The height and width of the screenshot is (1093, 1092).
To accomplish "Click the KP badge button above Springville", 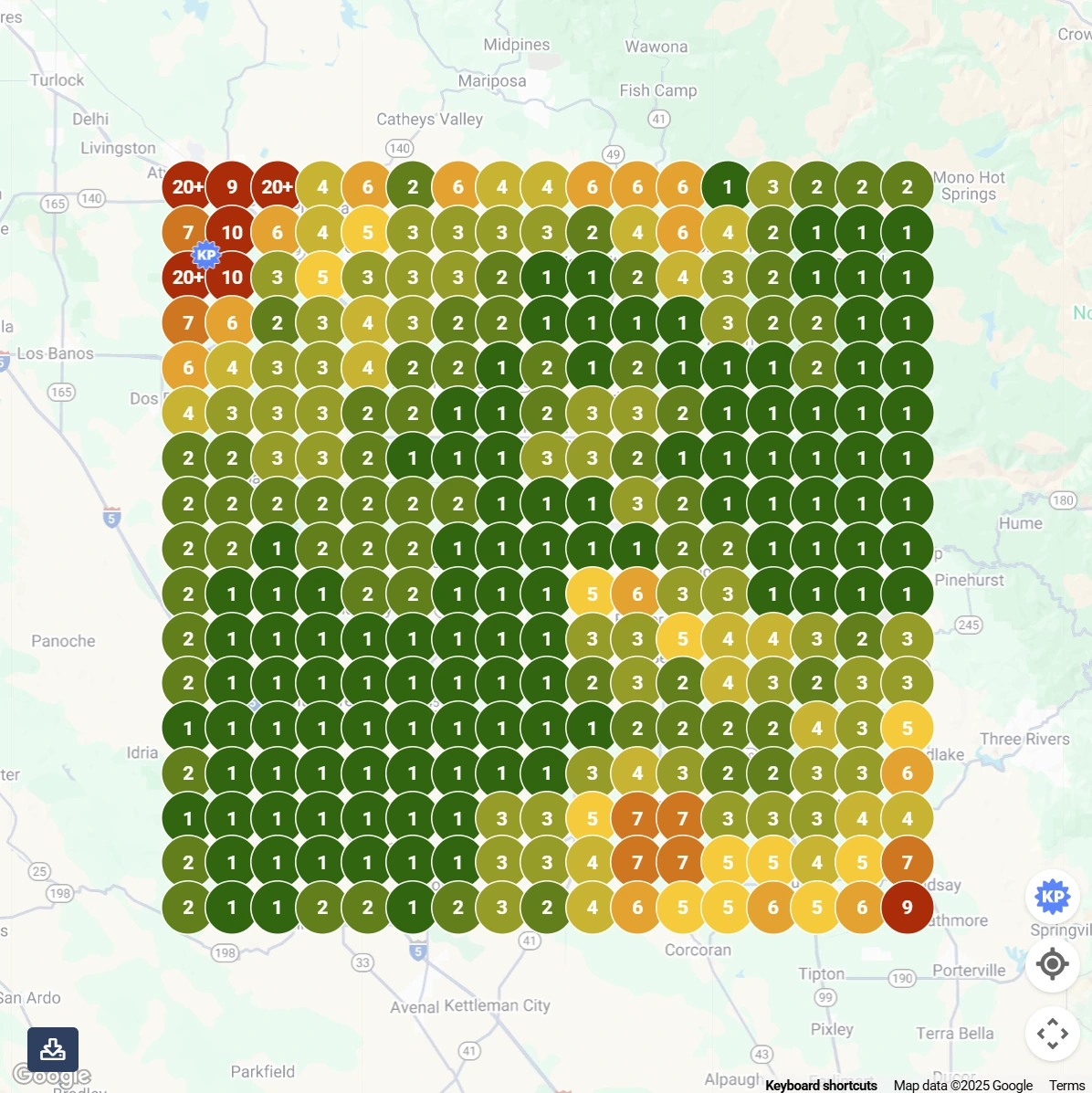I will coord(1052,897).
